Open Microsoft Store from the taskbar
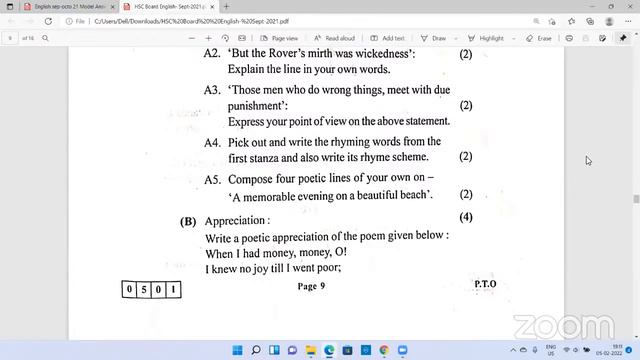This screenshot has width=640, height=360. click(x=347, y=350)
